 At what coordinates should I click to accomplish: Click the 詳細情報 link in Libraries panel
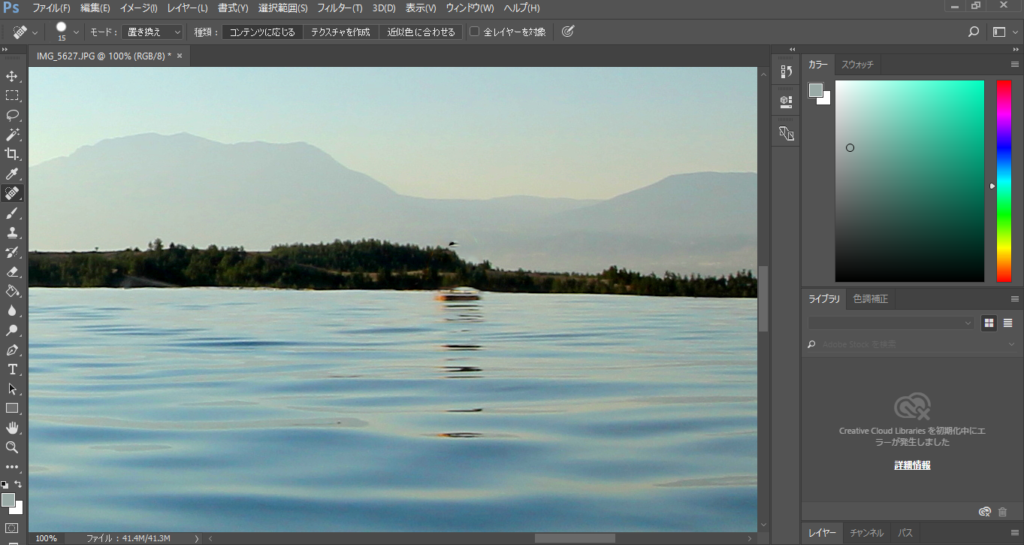click(911, 466)
